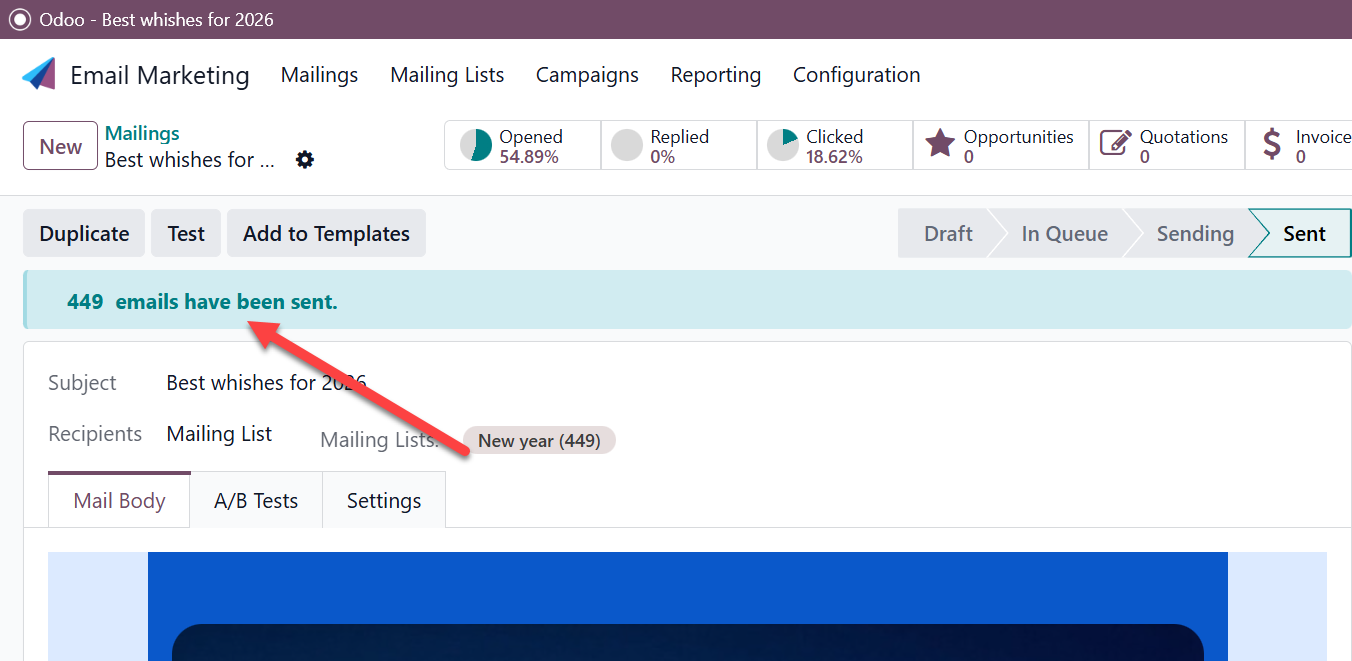This screenshot has width=1352, height=661.
Task: Switch to the Settings tab
Action: pos(384,501)
